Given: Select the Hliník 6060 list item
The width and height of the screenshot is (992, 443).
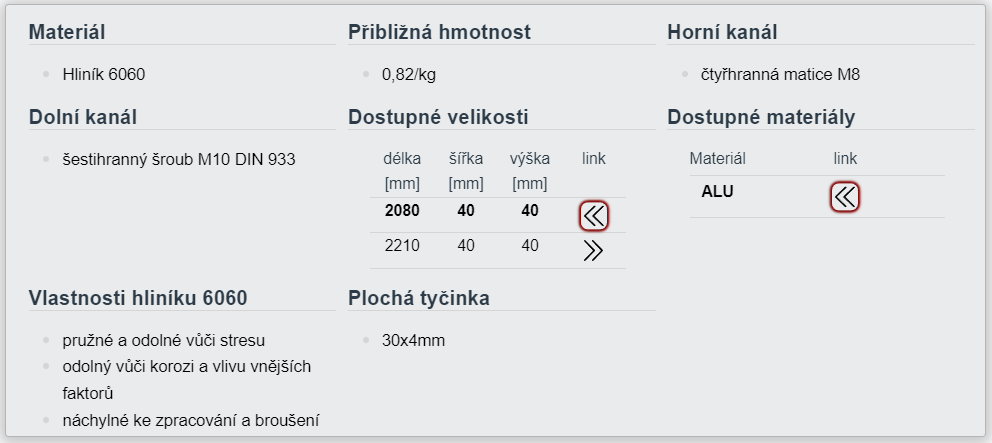Looking at the screenshot, I should point(104,75).
